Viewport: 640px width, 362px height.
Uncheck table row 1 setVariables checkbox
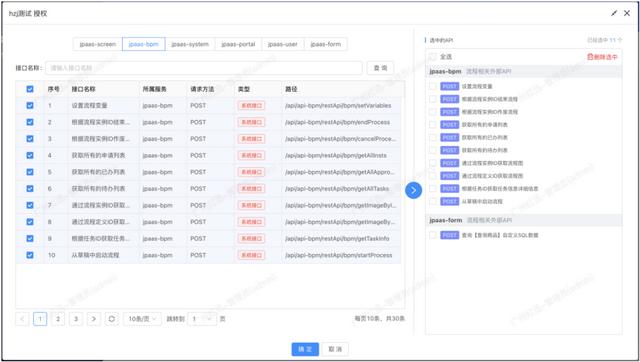pyautogui.click(x=30, y=105)
